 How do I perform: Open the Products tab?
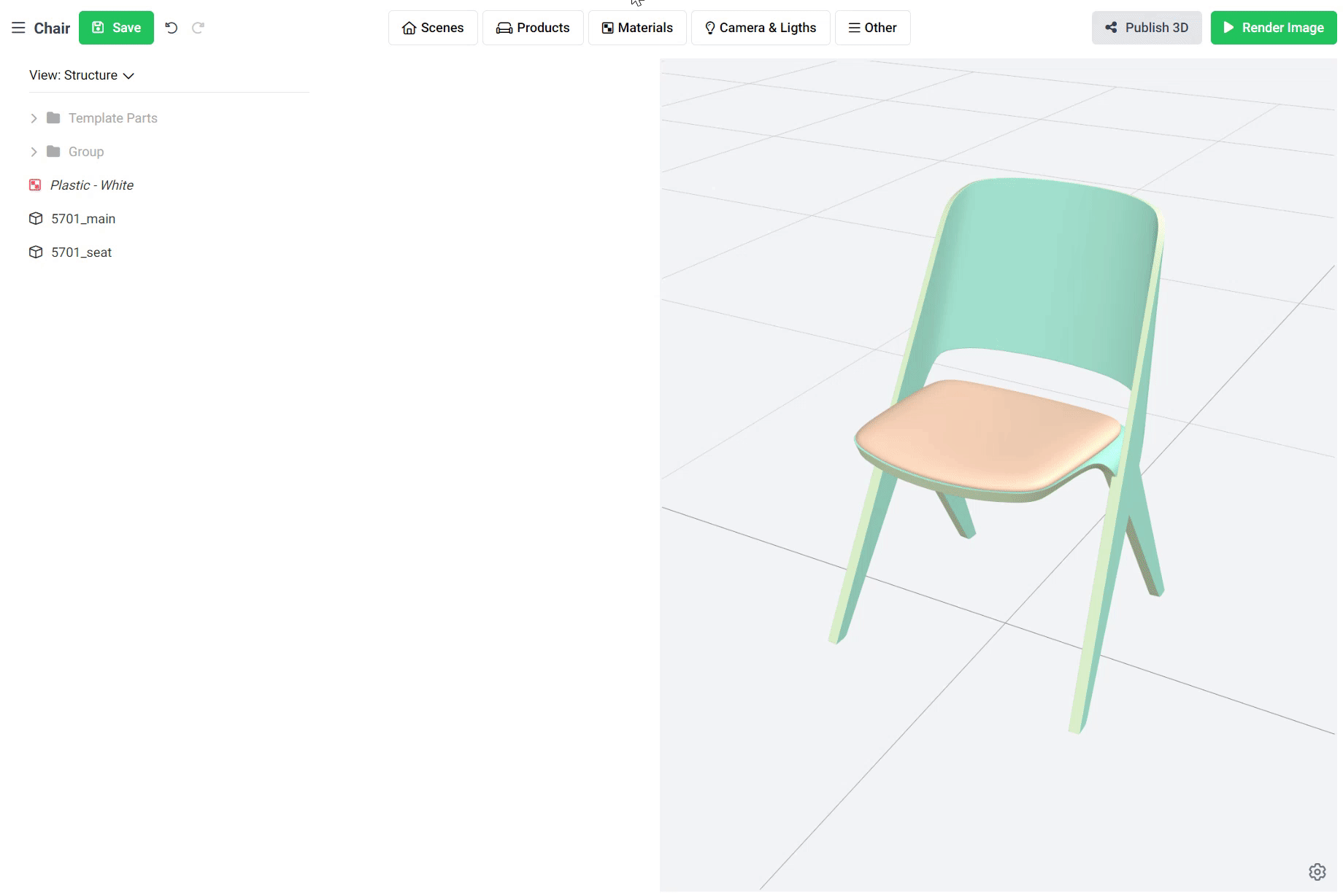533,28
